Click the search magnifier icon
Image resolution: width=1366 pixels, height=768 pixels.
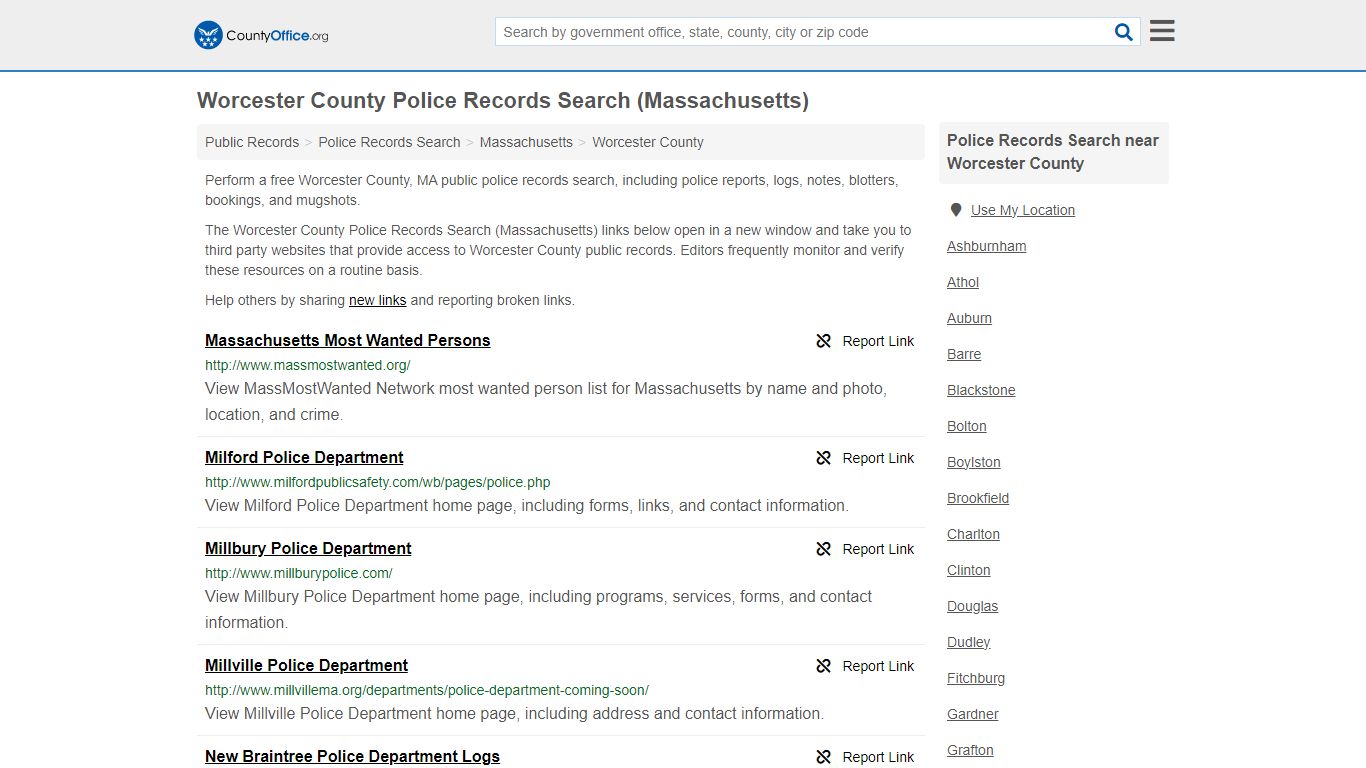1124,32
